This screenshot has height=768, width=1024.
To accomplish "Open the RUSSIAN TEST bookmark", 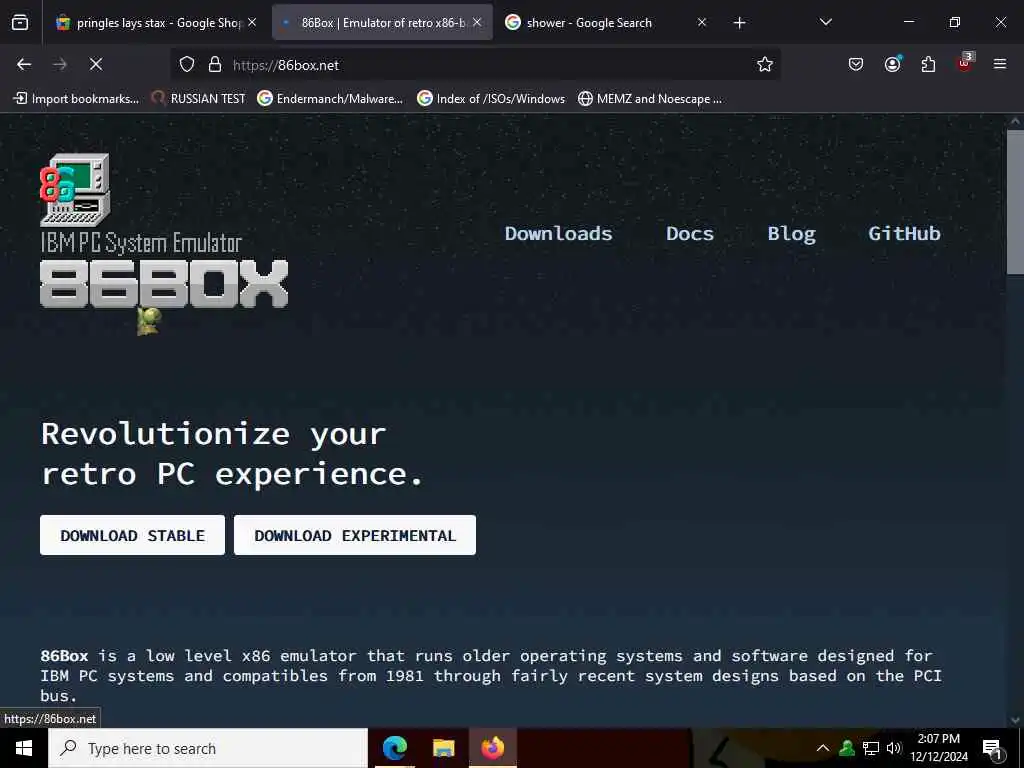I will [199, 99].
